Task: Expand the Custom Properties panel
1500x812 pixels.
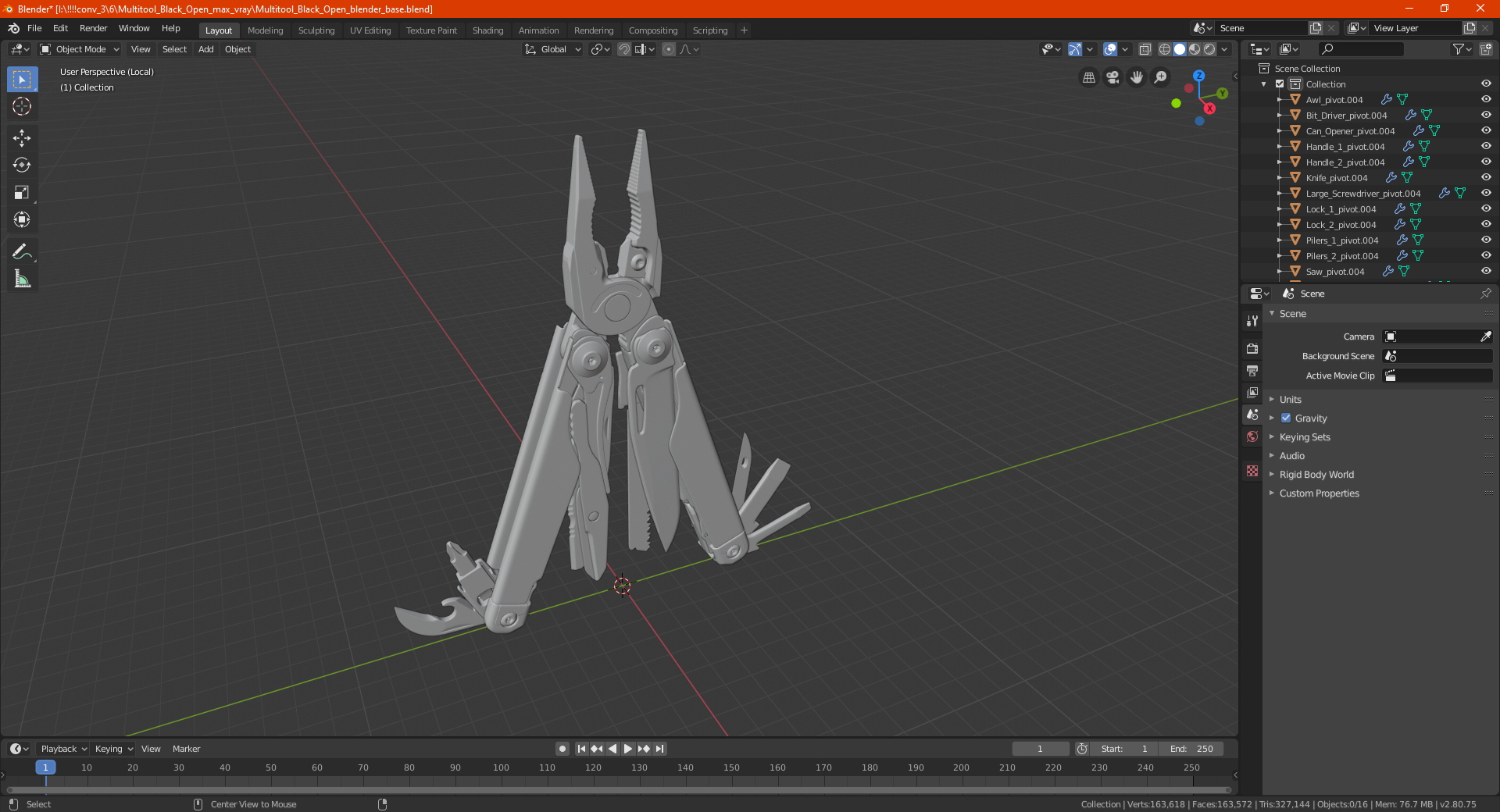Action: click(x=1319, y=493)
